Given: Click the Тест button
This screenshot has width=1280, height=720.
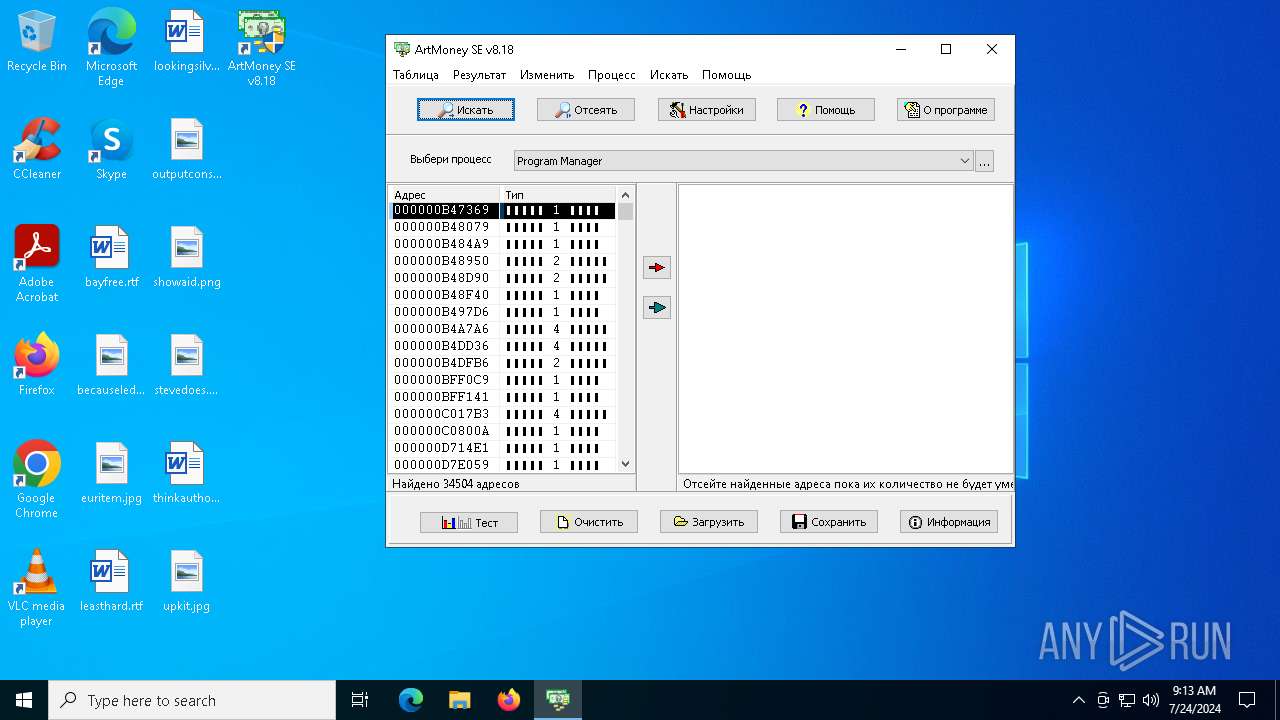Looking at the screenshot, I should (469, 522).
